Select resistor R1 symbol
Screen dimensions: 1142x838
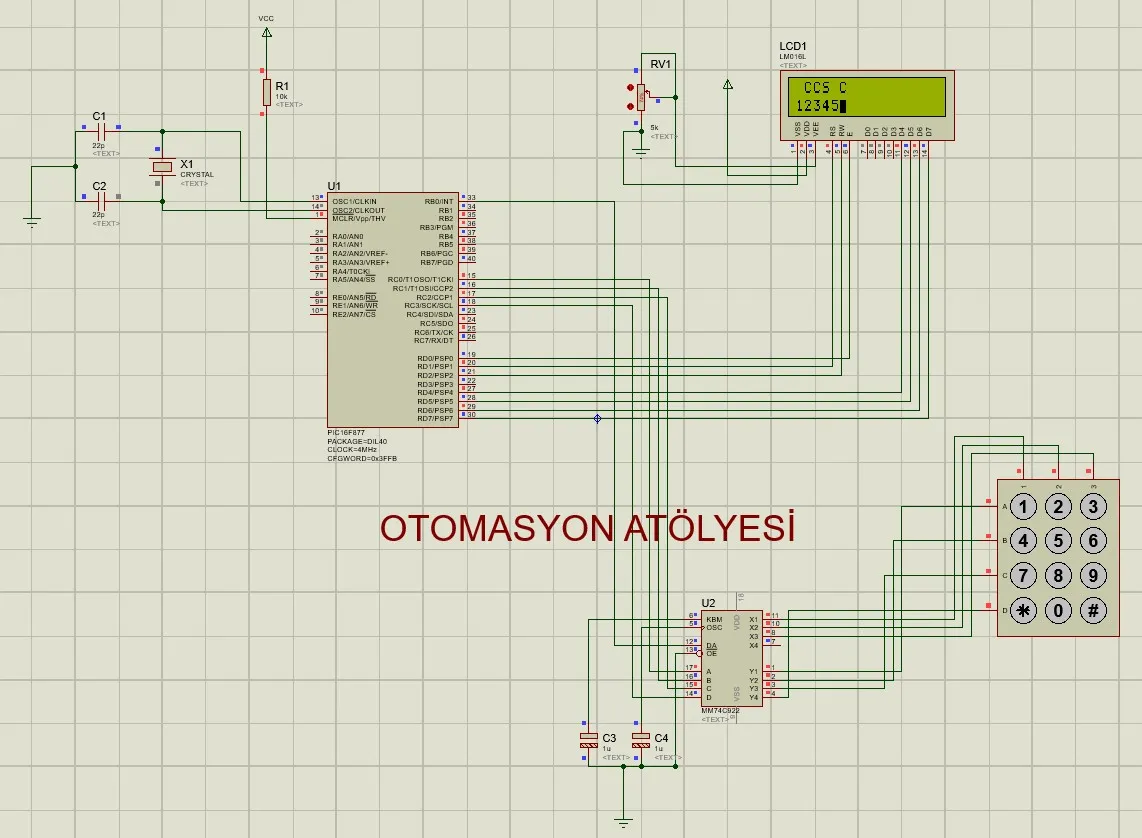[x=267, y=92]
